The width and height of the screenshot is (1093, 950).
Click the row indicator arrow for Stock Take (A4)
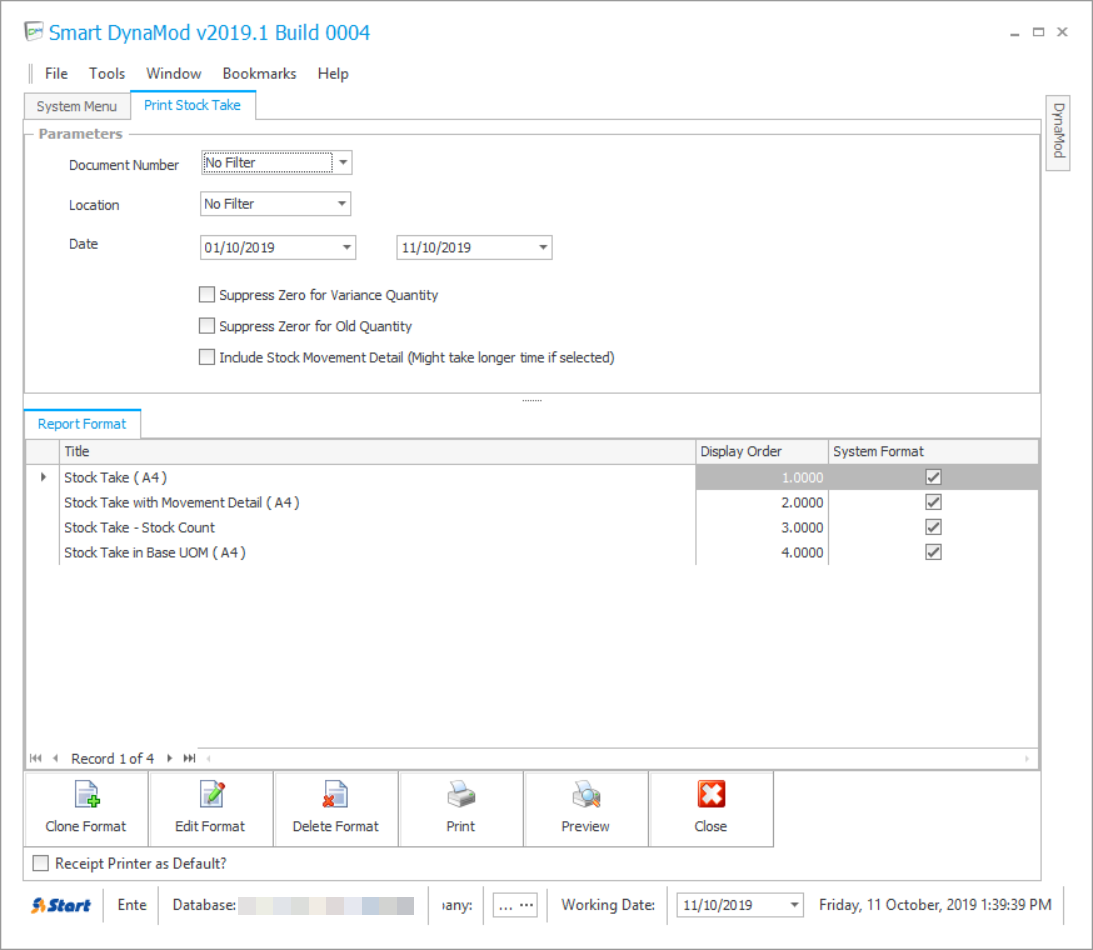(x=43, y=477)
